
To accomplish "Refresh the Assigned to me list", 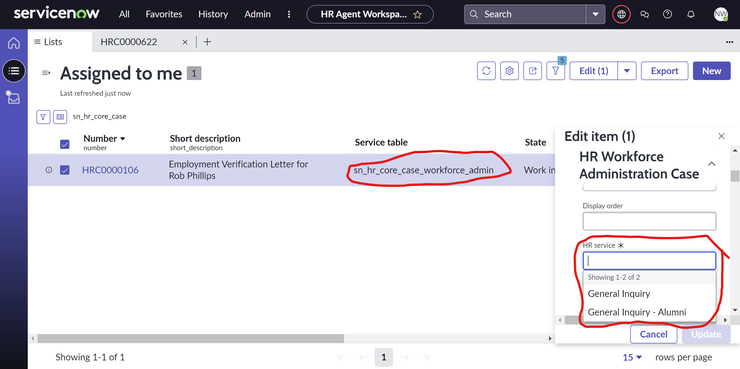I will [x=486, y=71].
